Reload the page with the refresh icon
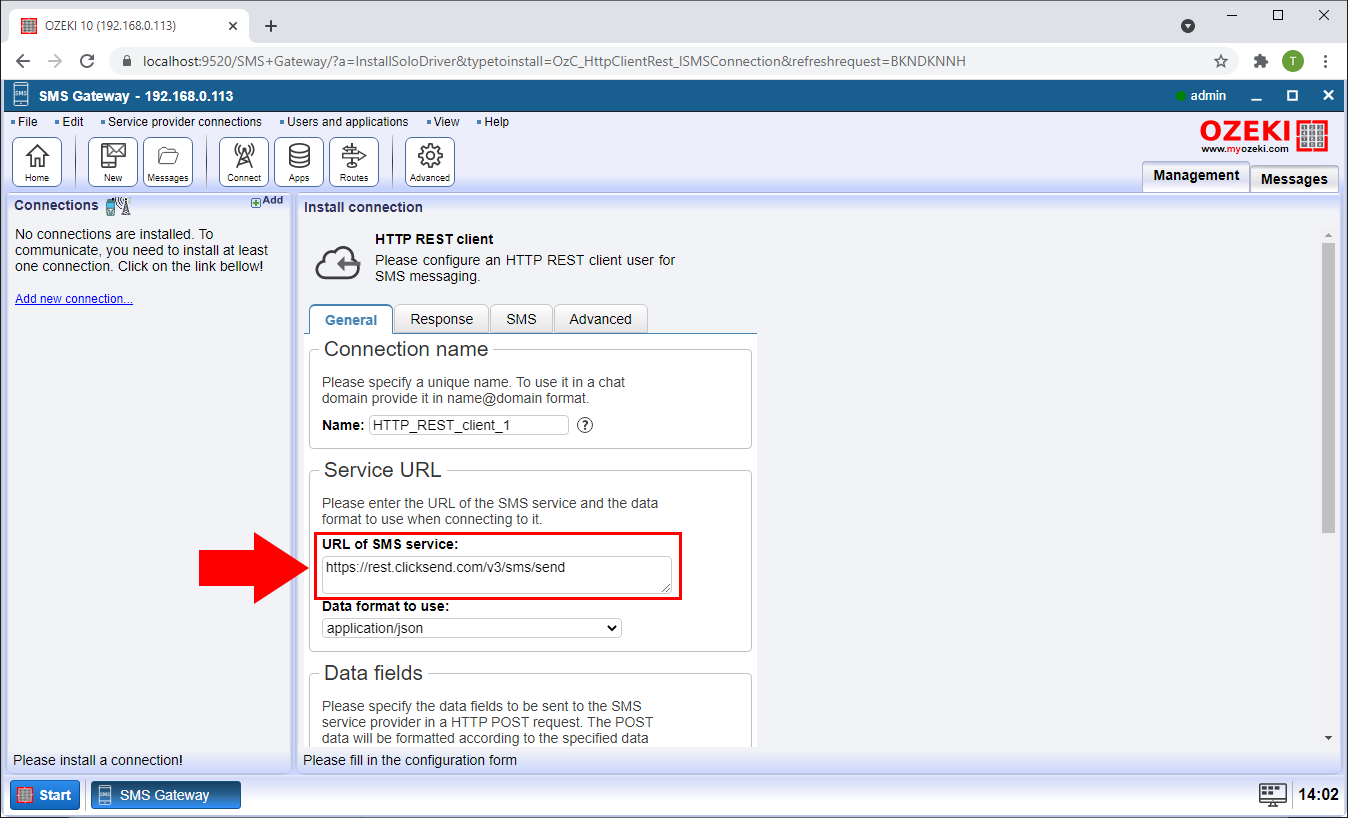1348x818 pixels. [87, 61]
